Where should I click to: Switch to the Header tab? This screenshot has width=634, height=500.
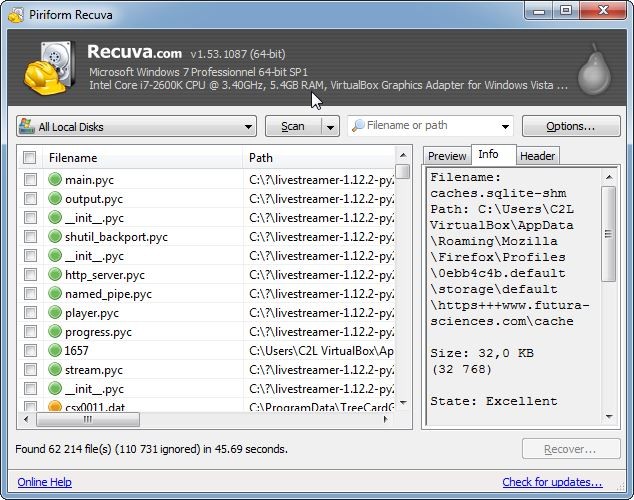(x=537, y=156)
